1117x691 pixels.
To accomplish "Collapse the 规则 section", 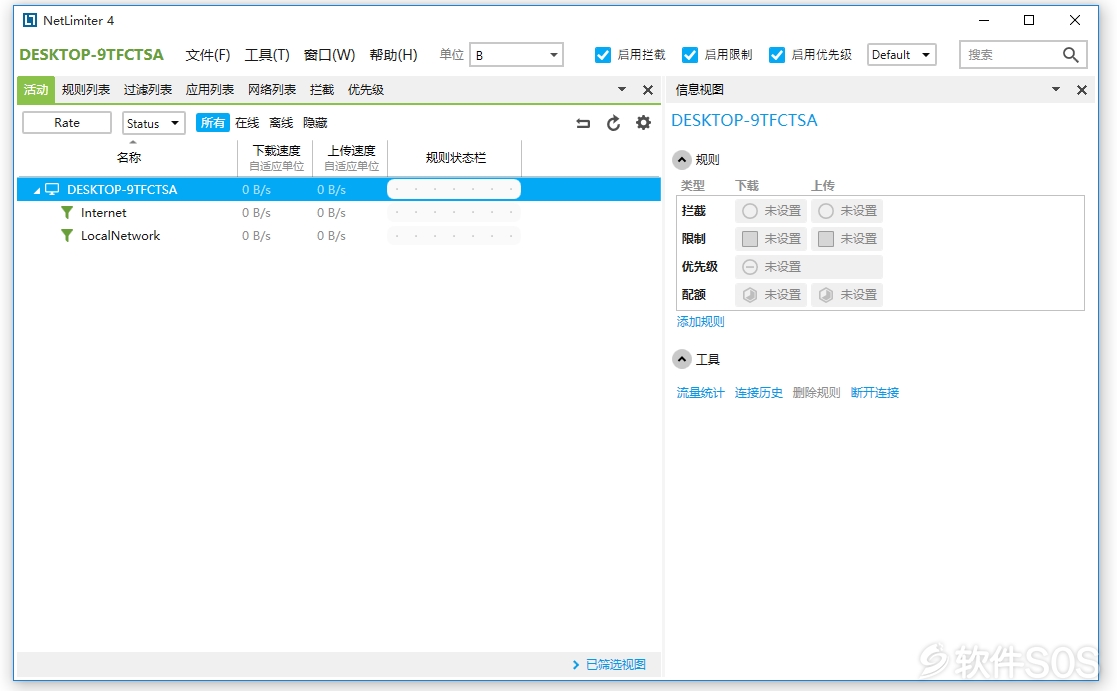I will [682, 160].
